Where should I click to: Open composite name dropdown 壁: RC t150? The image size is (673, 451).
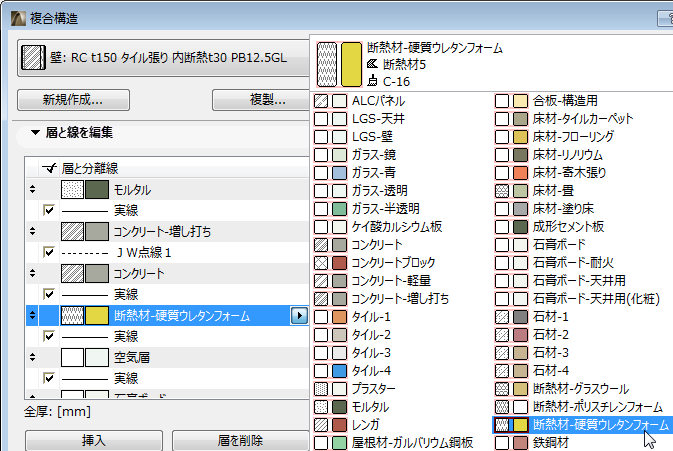tap(163, 58)
